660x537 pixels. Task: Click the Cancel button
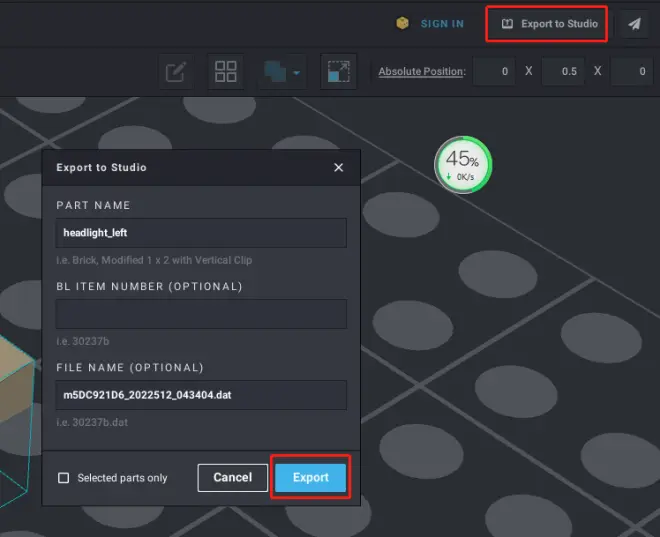(x=232, y=478)
